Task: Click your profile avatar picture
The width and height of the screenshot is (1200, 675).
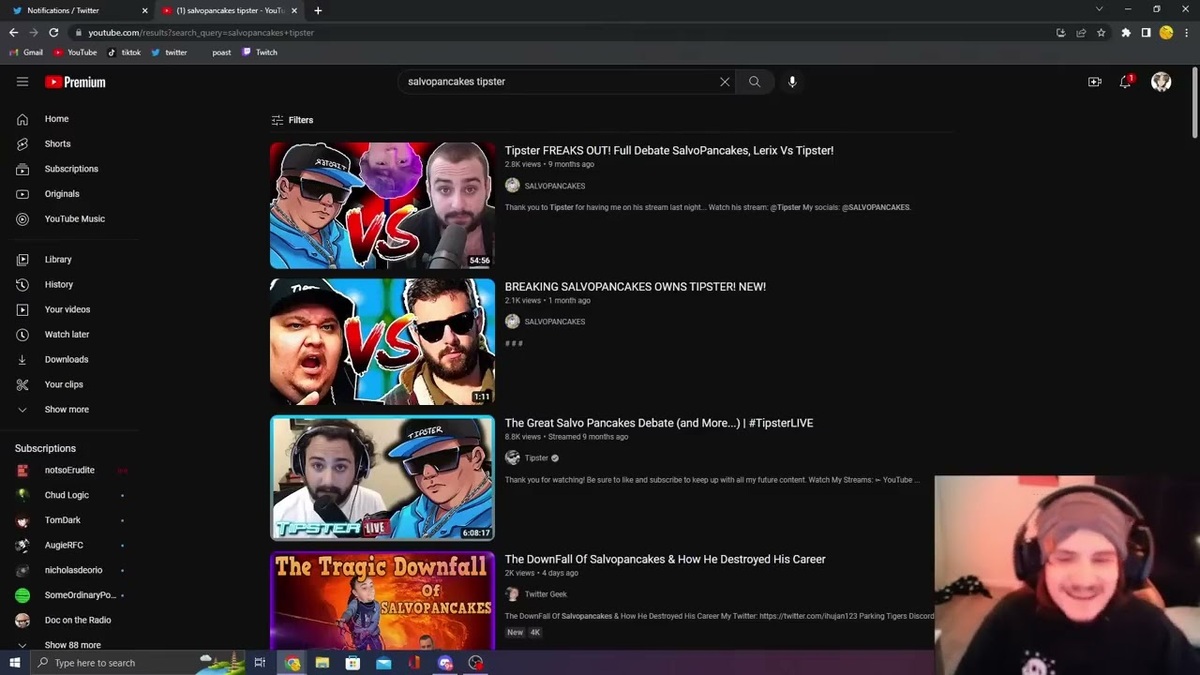Action: point(1160,82)
